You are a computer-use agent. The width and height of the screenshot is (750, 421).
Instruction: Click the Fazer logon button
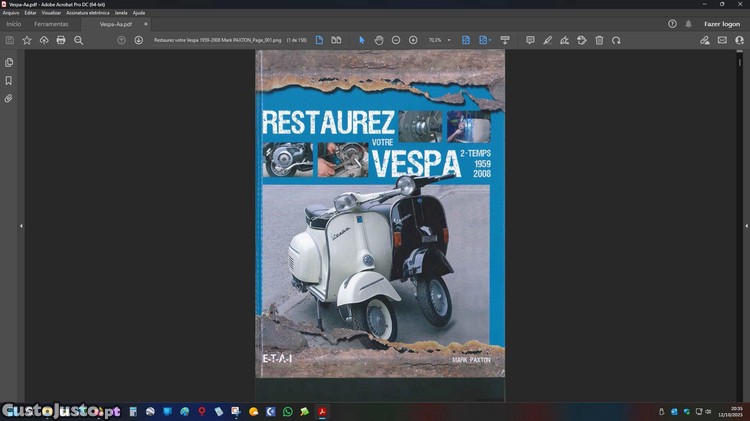pos(722,24)
